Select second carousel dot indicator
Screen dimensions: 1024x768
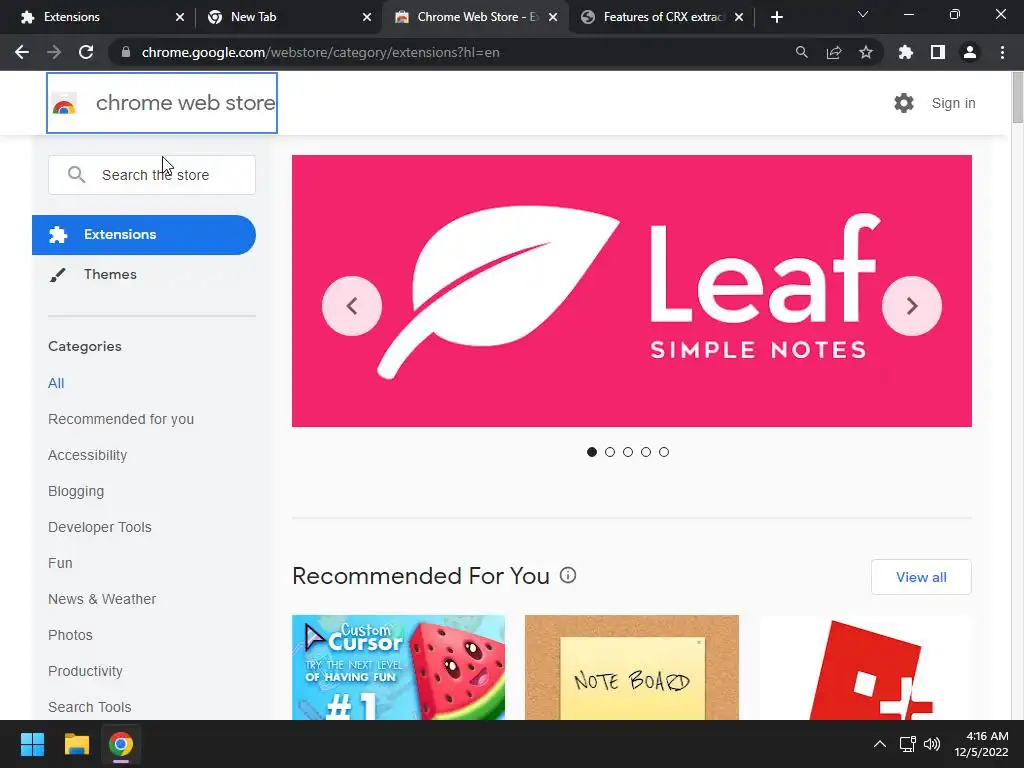pyautogui.click(x=610, y=452)
